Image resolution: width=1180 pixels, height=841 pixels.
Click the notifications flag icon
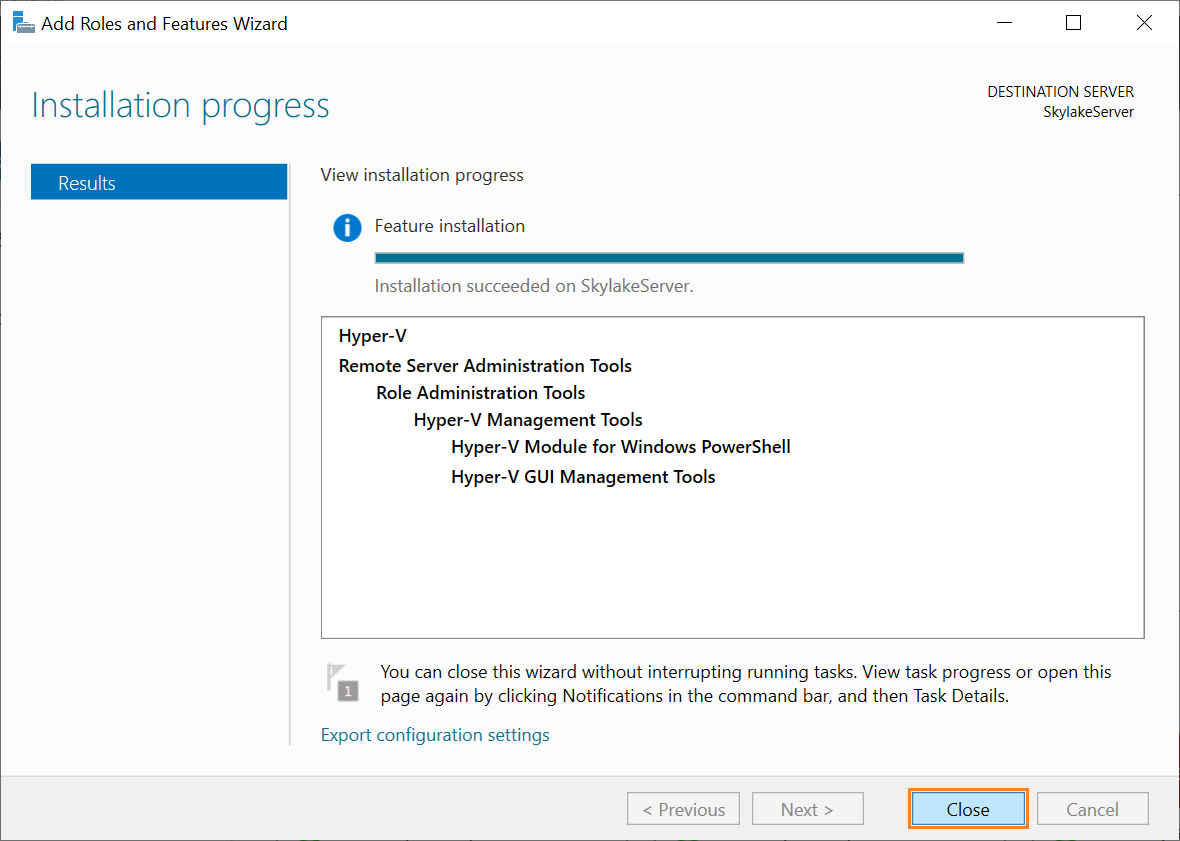[x=342, y=682]
